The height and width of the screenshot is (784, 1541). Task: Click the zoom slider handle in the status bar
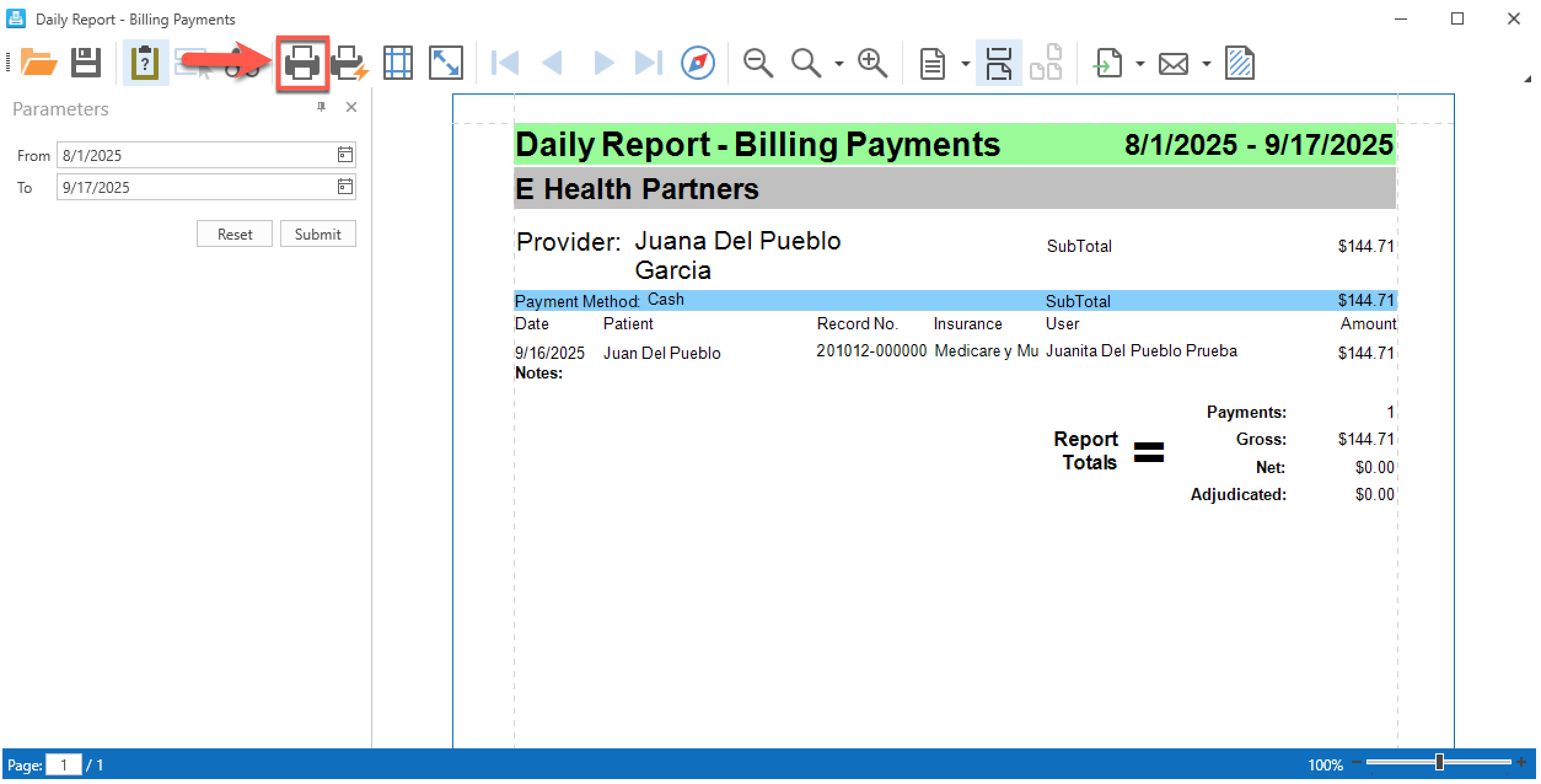tap(1439, 762)
